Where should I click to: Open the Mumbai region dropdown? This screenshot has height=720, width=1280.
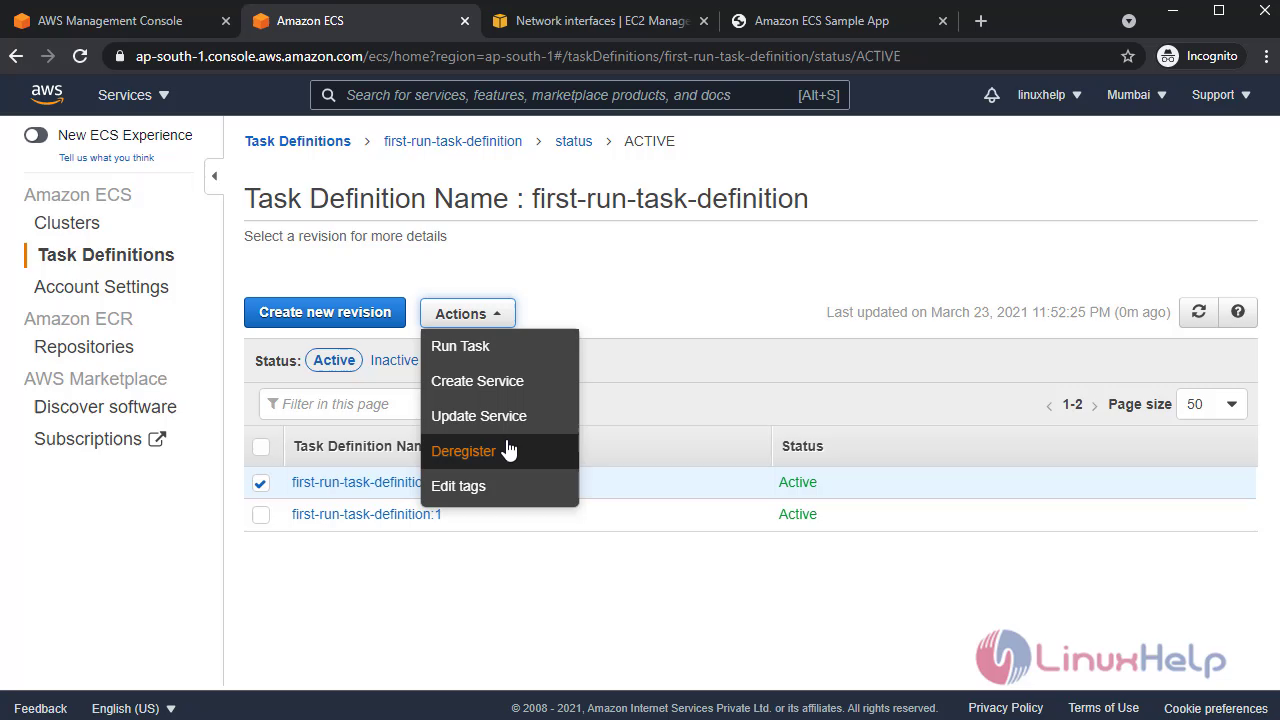pos(1137,95)
